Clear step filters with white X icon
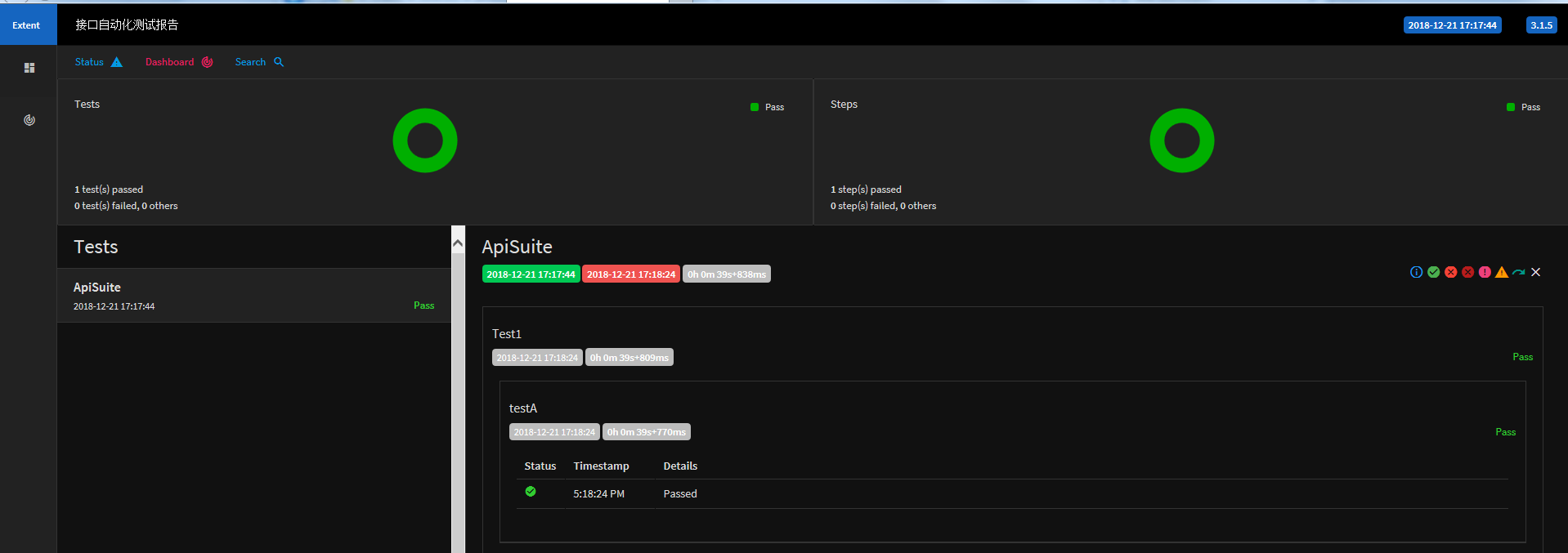Image resolution: width=1568 pixels, height=553 pixels. [x=1535, y=272]
